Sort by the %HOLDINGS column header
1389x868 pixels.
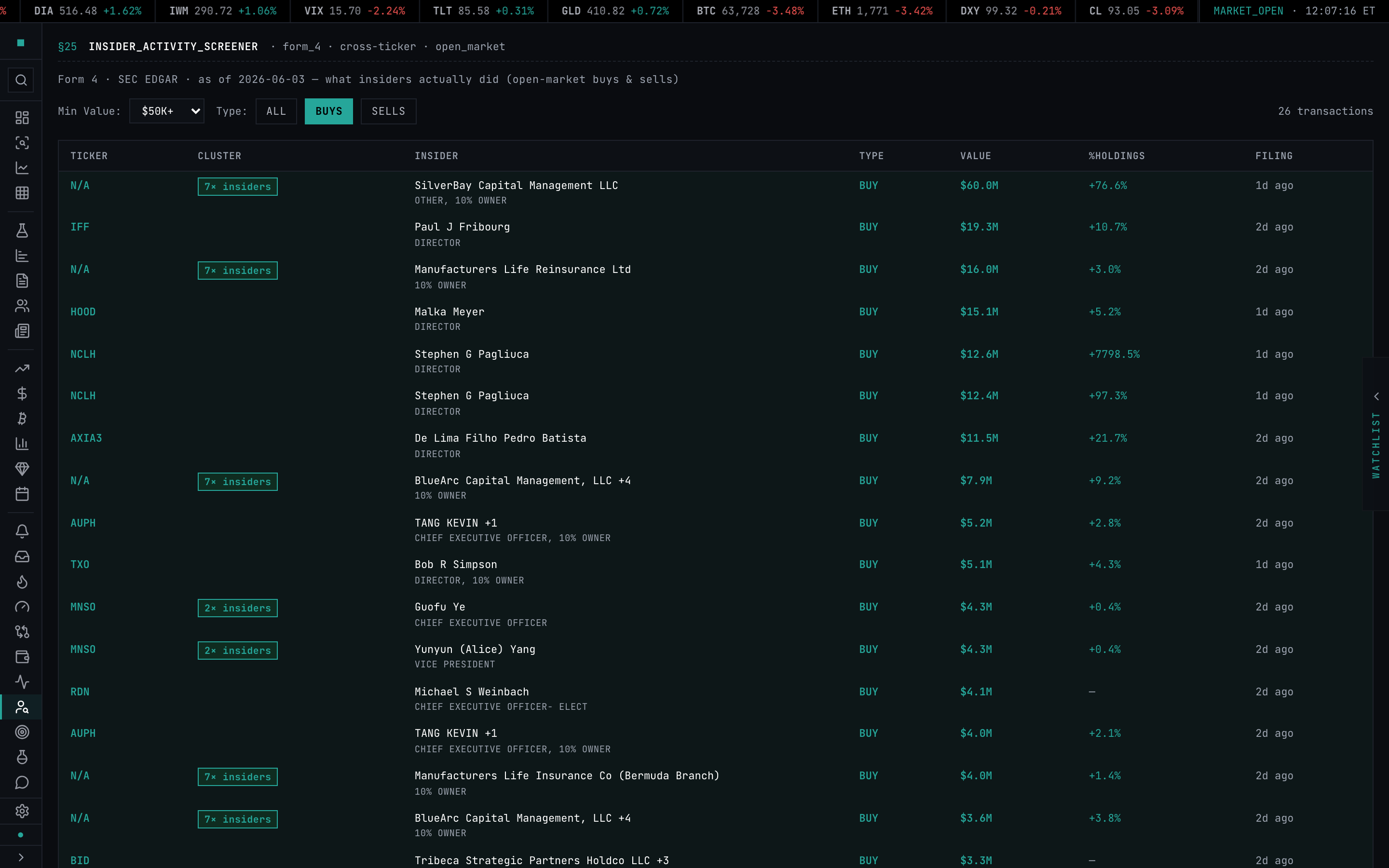(1117, 156)
